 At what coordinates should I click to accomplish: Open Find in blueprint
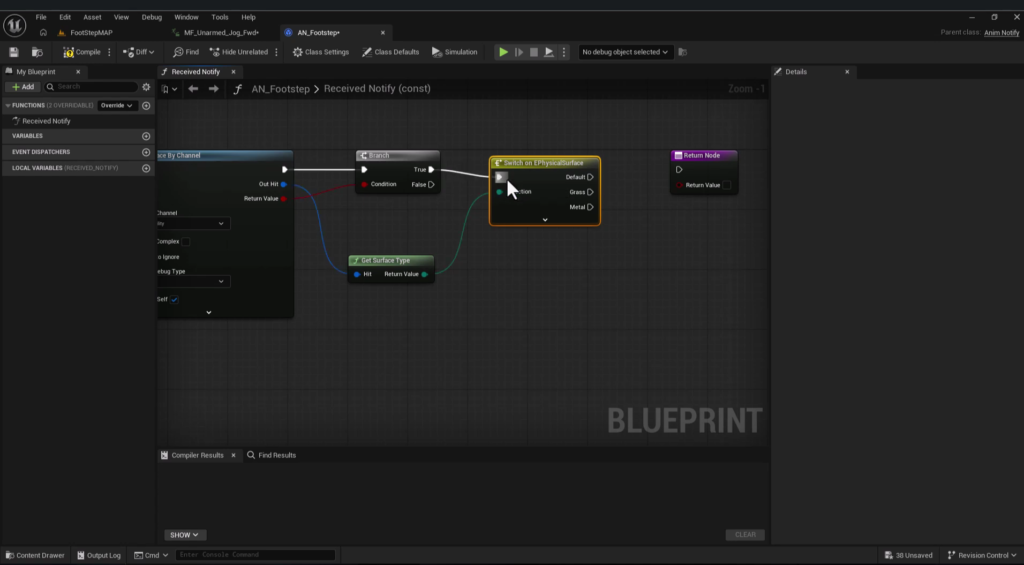click(186, 52)
